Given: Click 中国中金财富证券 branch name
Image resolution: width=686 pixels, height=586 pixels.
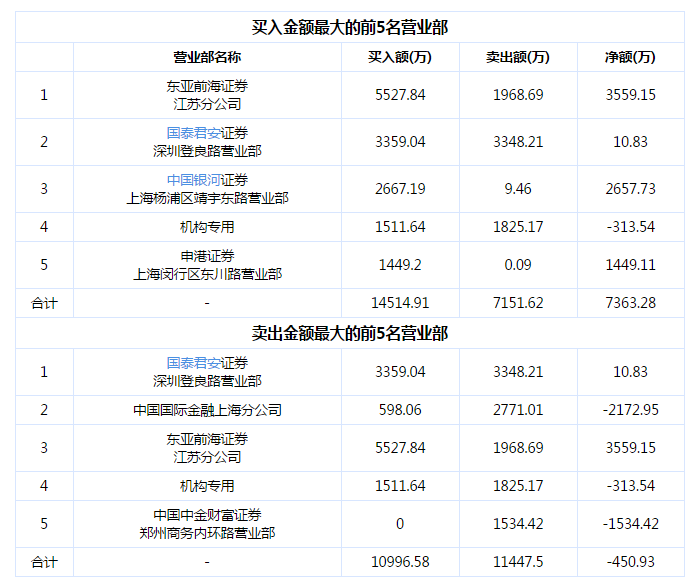Looking at the screenshot, I should click(x=207, y=515).
